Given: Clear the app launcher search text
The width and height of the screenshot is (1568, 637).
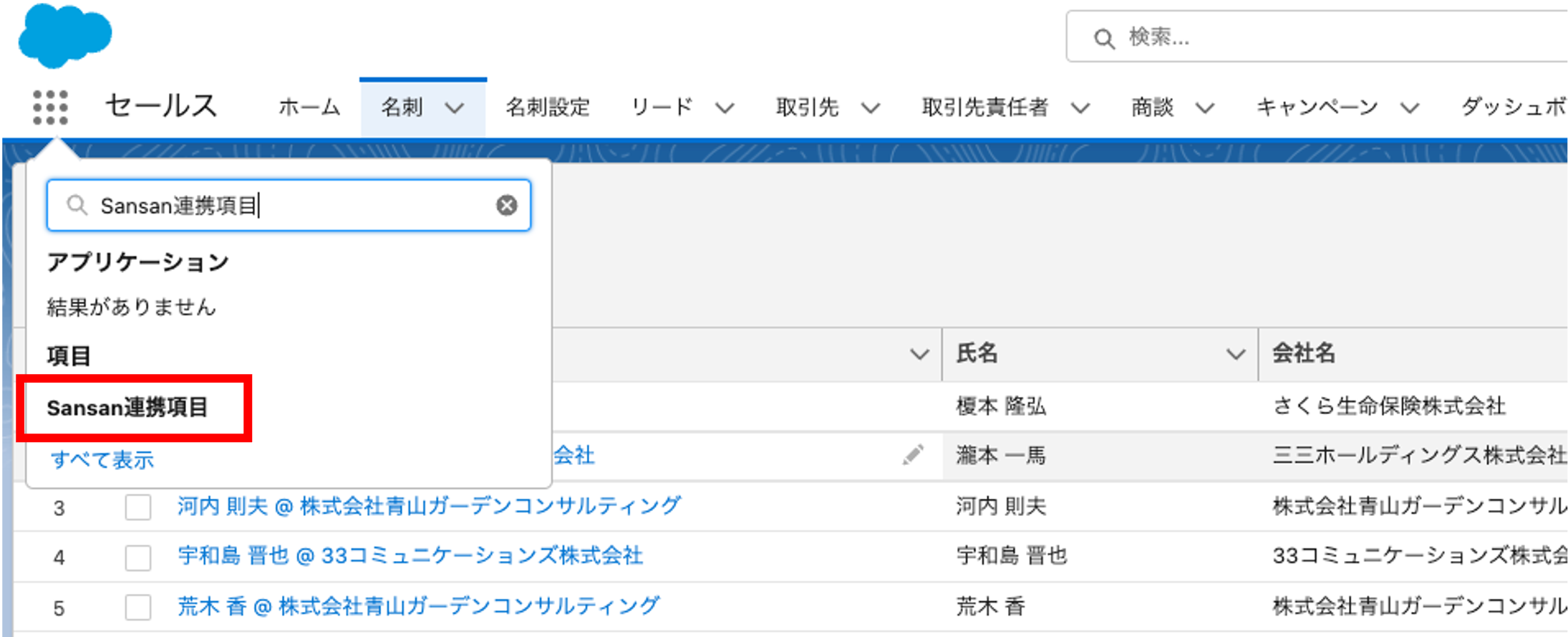Looking at the screenshot, I should 507,206.
